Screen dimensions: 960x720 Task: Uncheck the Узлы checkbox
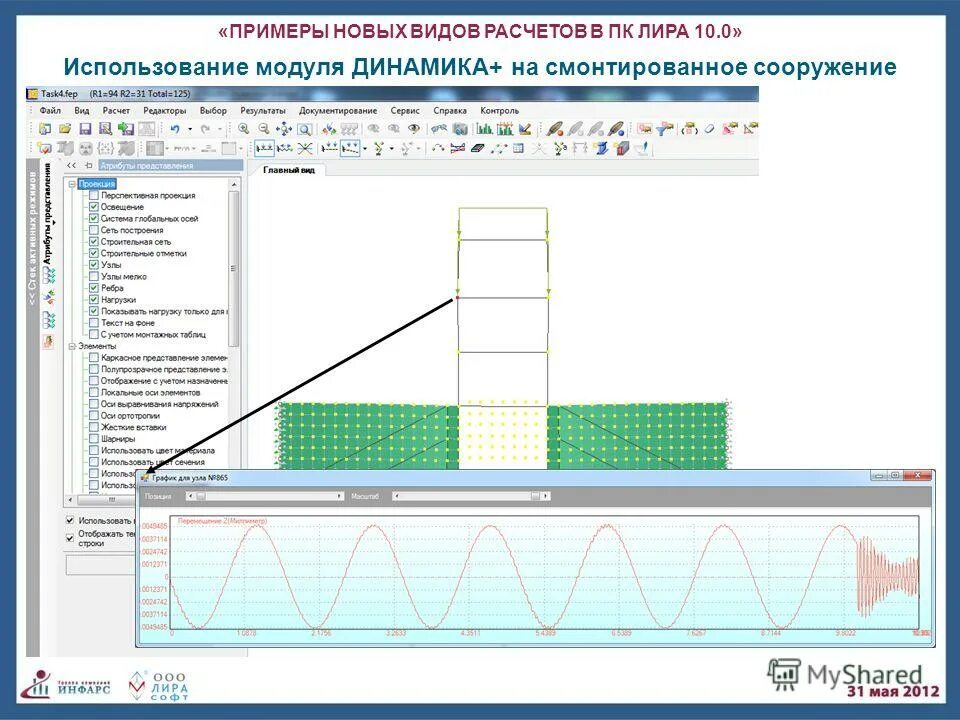[94, 265]
